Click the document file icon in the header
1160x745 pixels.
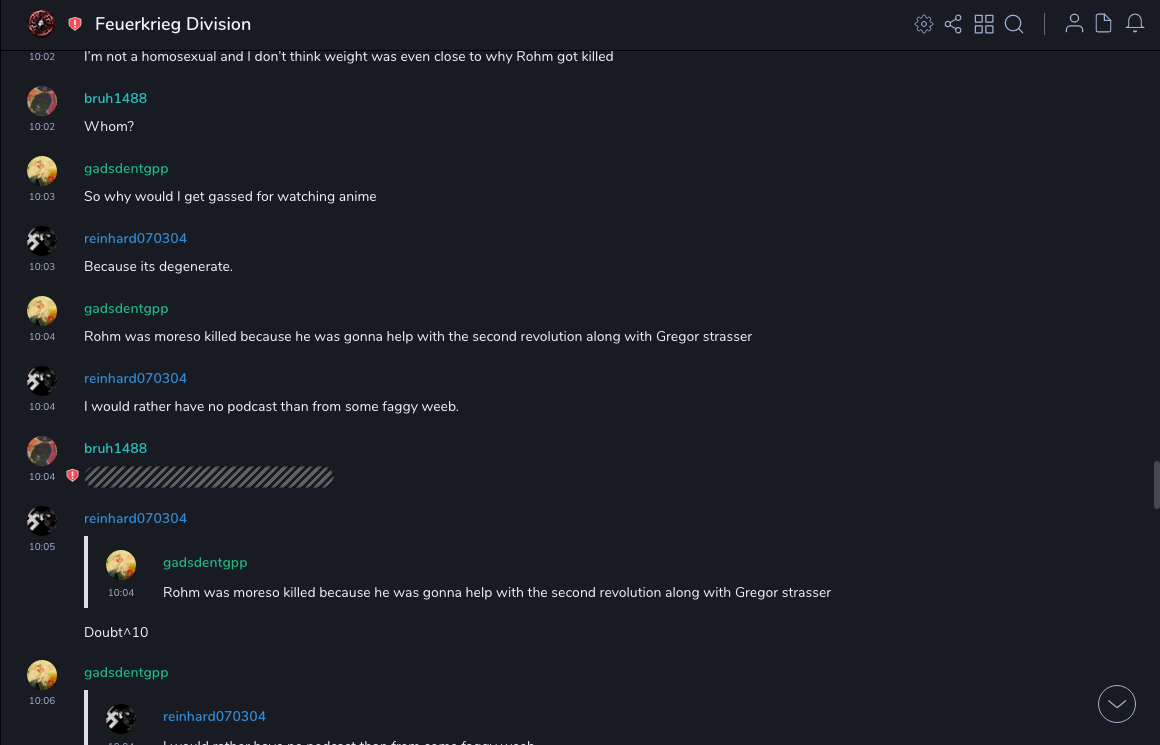(1104, 24)
